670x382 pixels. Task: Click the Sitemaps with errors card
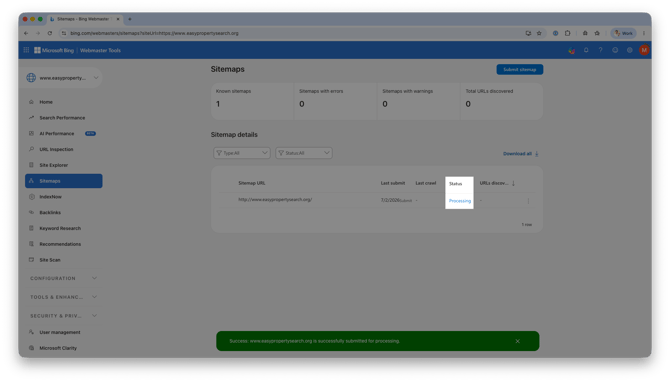[335, 101]
